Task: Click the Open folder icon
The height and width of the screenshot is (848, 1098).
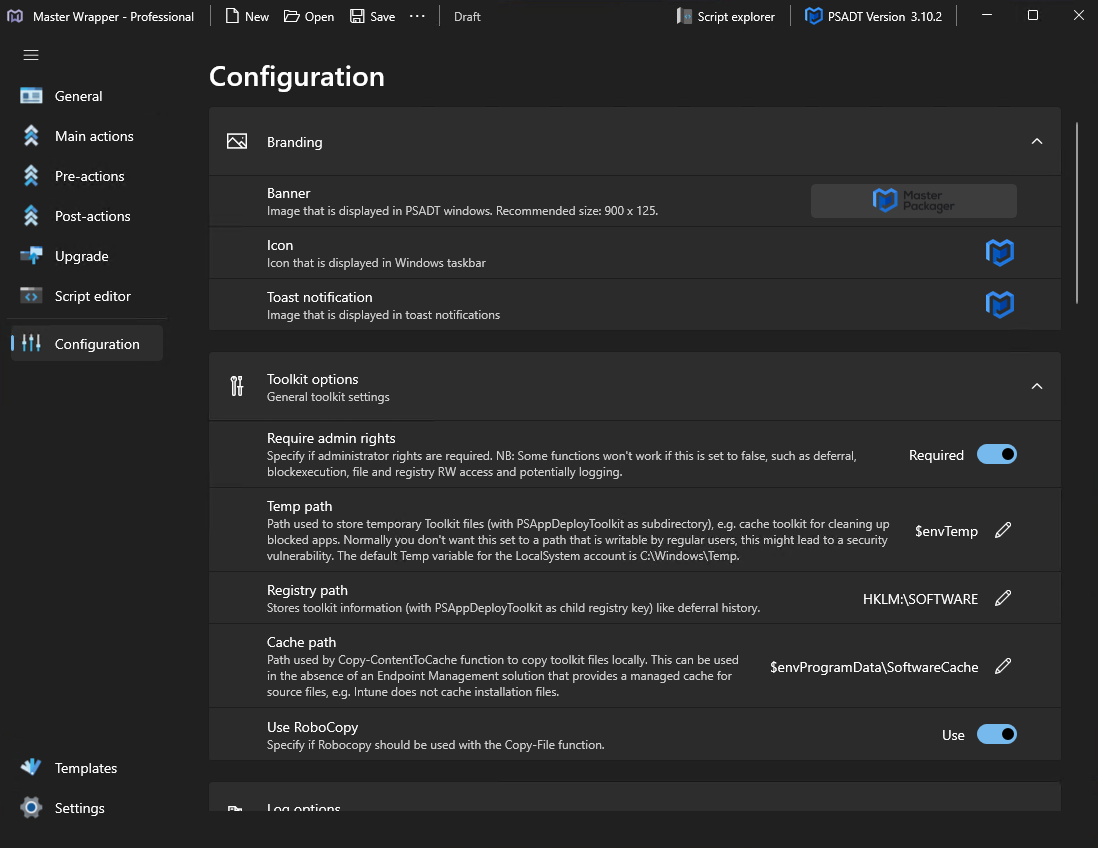Action: (291, 16)
